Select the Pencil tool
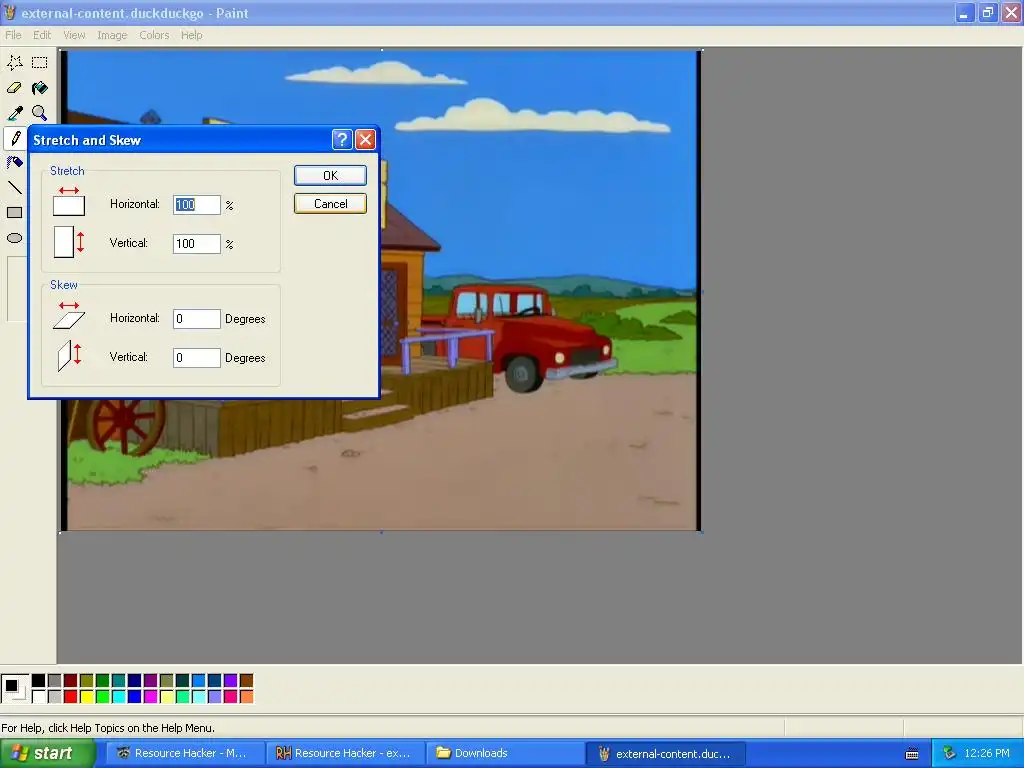This screenshot has width=1024, height=768. [16, 138]
